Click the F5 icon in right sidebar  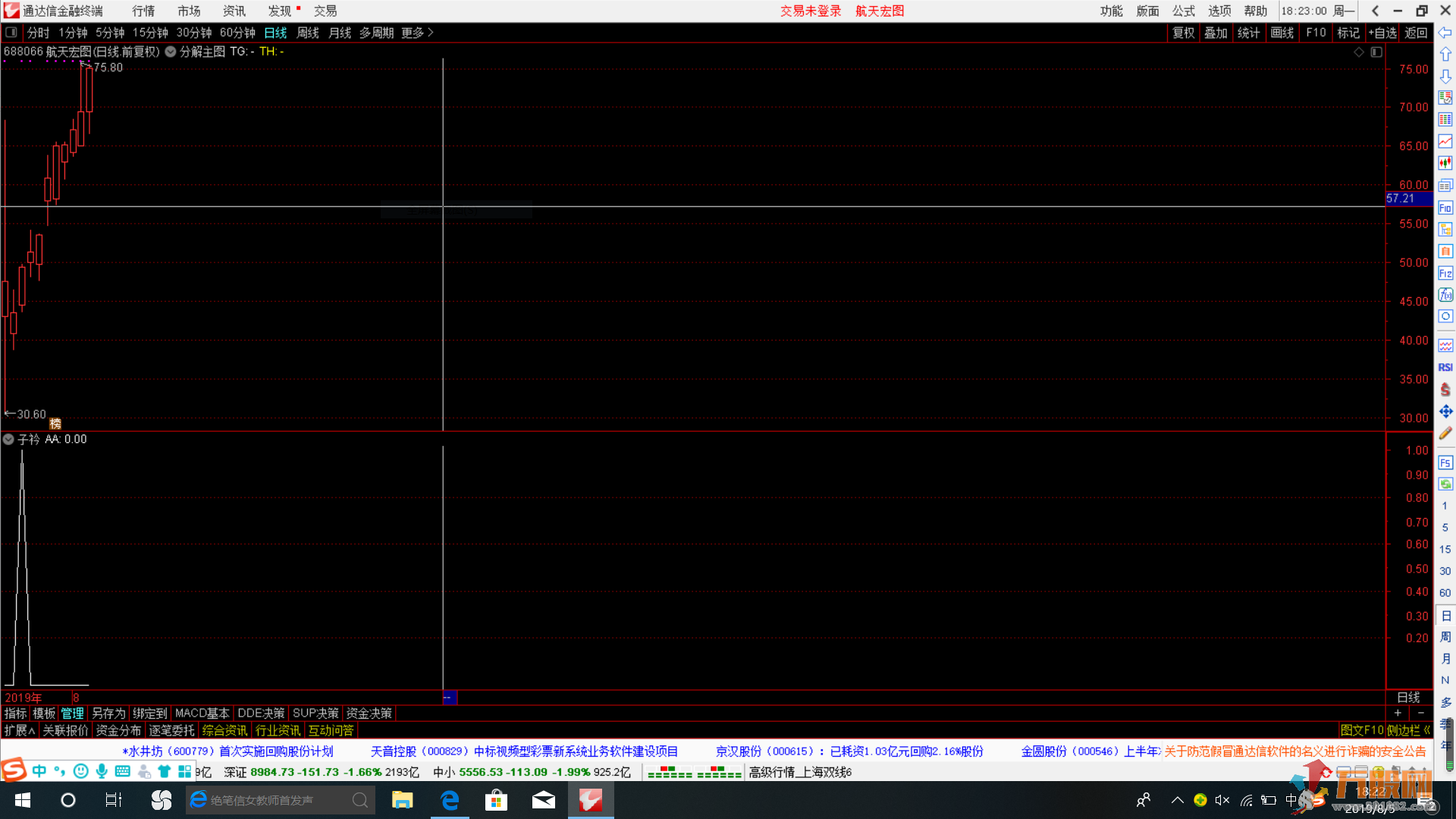pyautogui.click(x=1445, y=463)
